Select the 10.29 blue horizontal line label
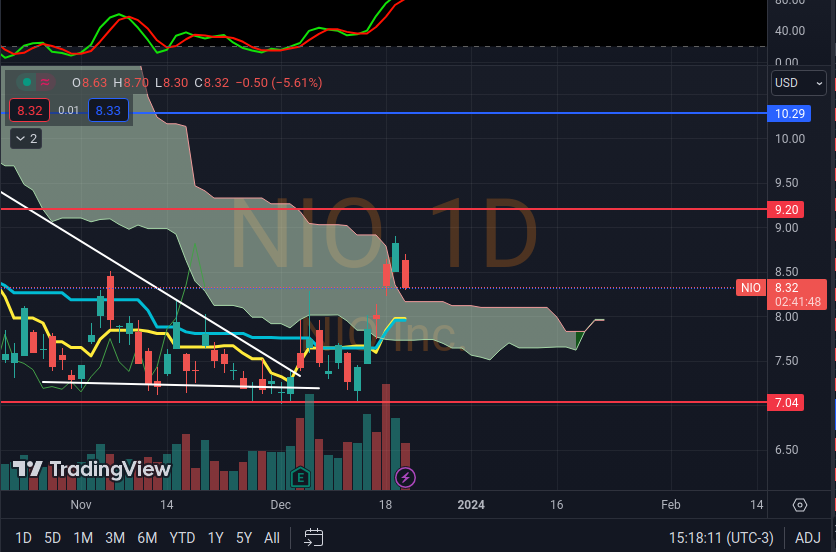 pos(789,114)
